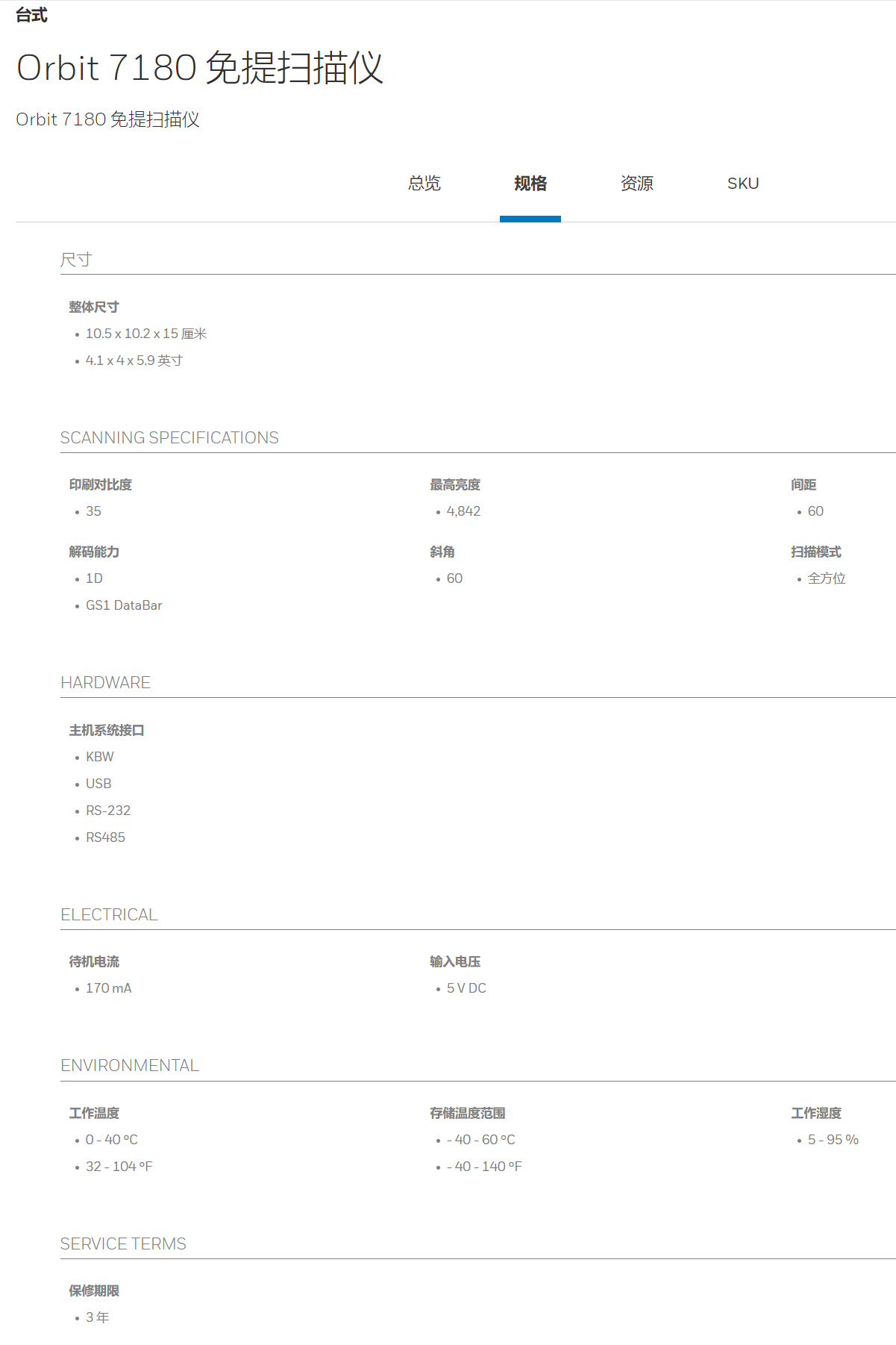Click the 尺寸 section heading

pyautogui.click(x=76, y=260)
